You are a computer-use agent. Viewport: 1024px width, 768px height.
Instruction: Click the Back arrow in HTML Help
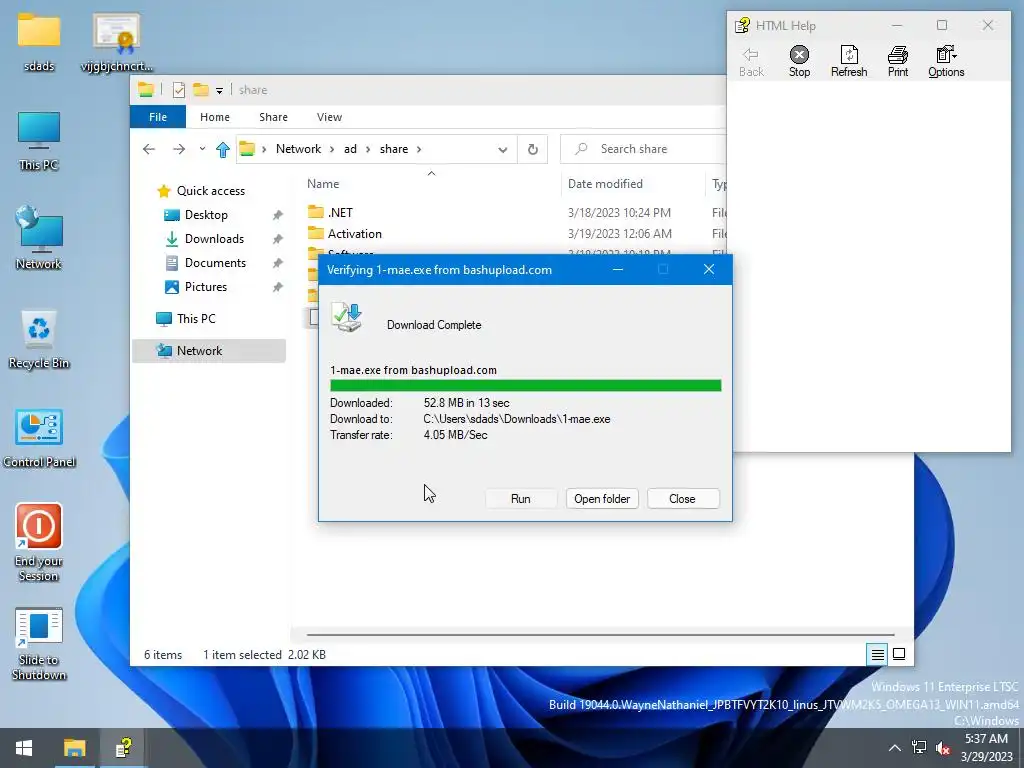751,61
